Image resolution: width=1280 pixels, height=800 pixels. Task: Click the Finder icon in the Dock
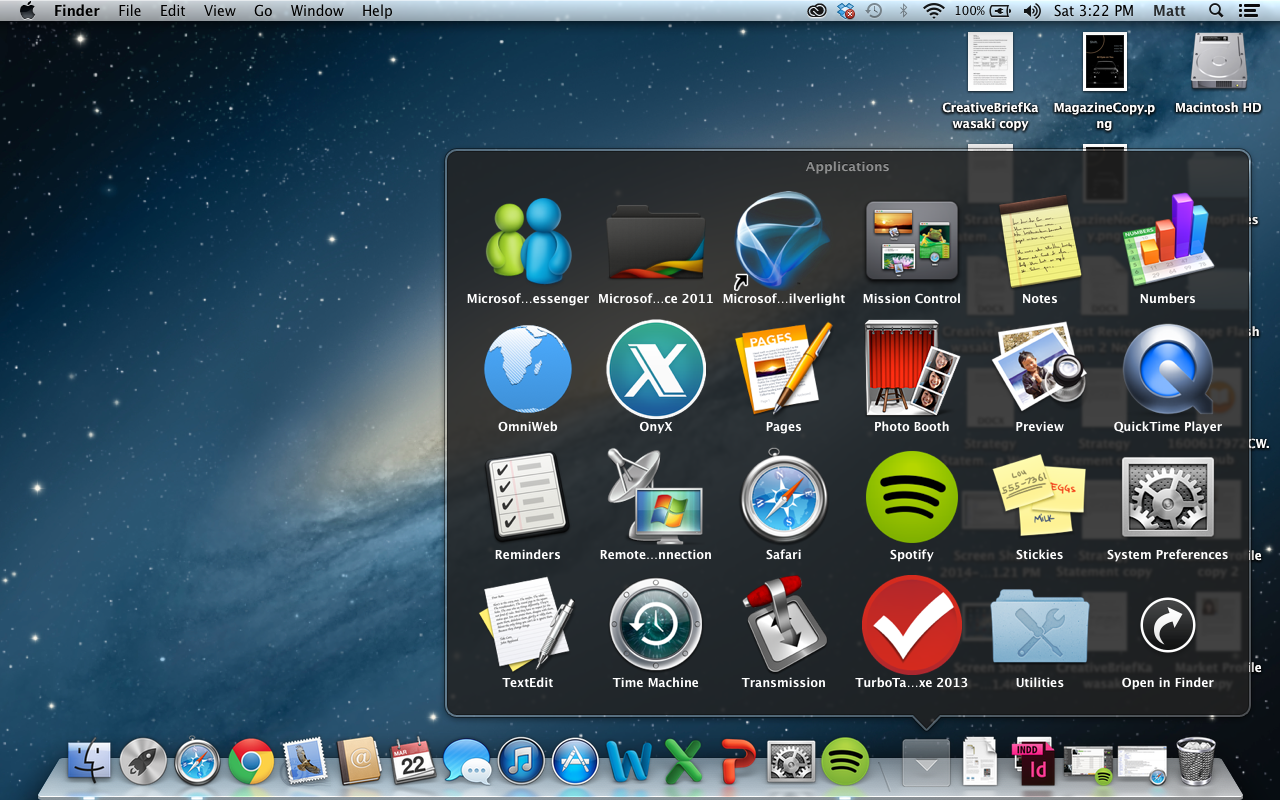90,762
